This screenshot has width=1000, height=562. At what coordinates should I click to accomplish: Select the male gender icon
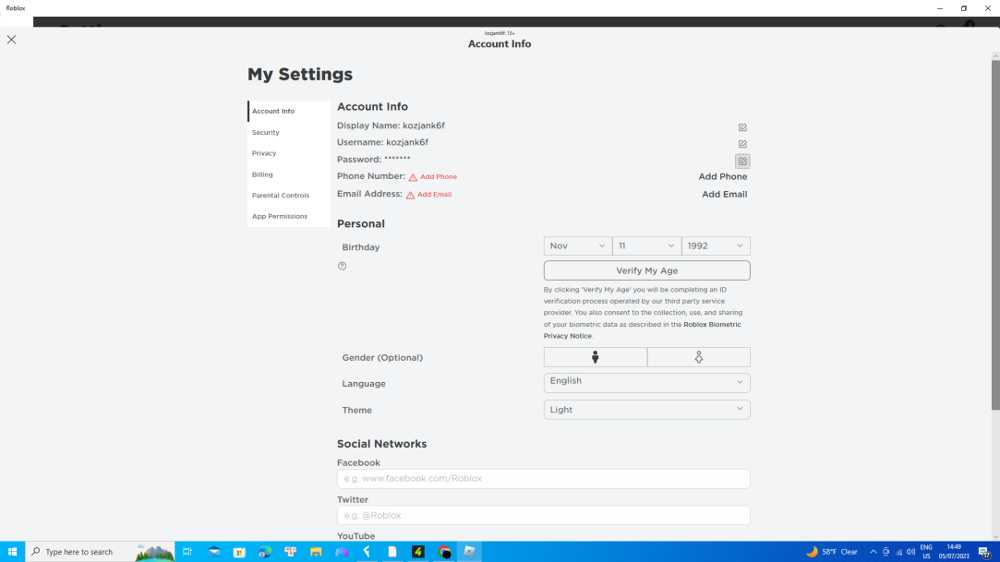coord(595,357)
